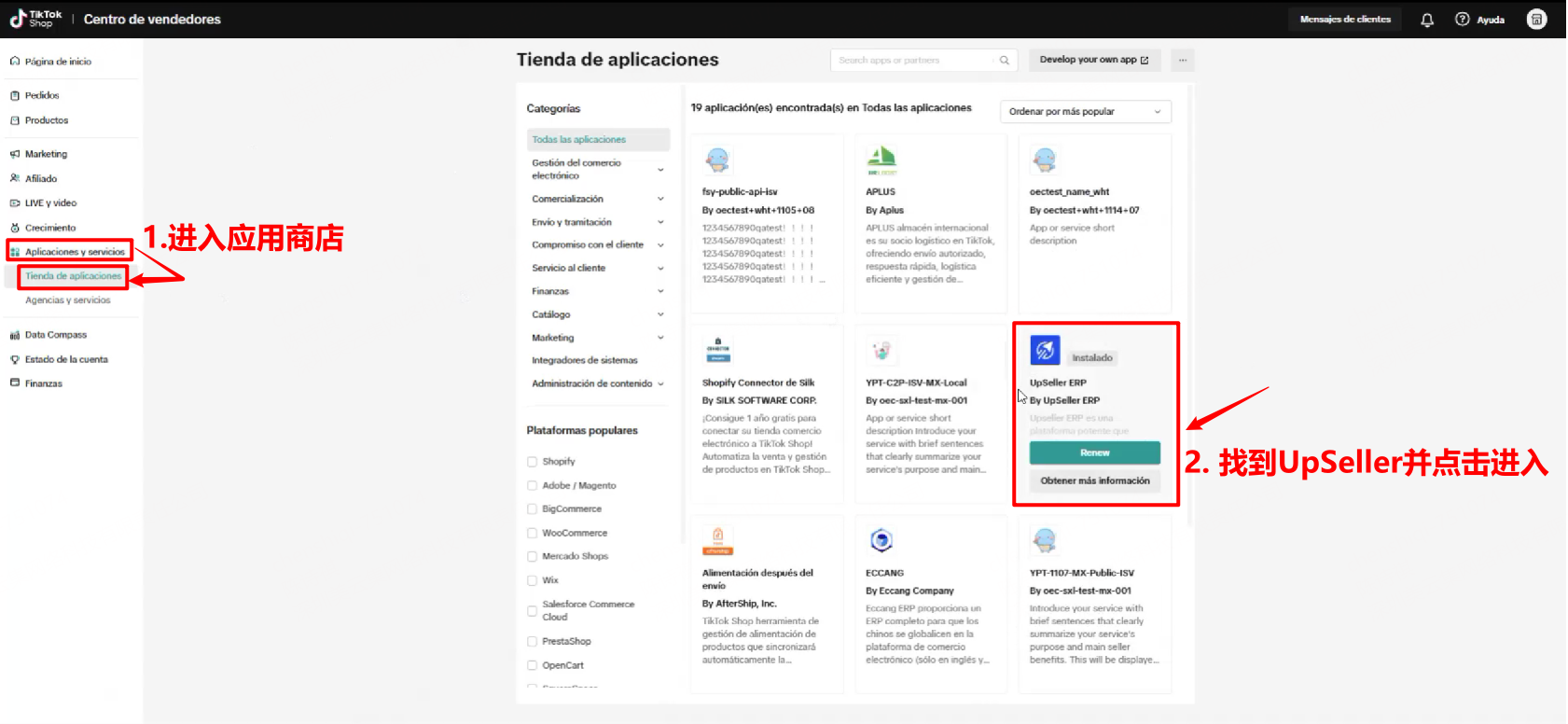Check the Shopify platform checkbox
Viewport: 1568px width, 724px height.
click(533, 462)
